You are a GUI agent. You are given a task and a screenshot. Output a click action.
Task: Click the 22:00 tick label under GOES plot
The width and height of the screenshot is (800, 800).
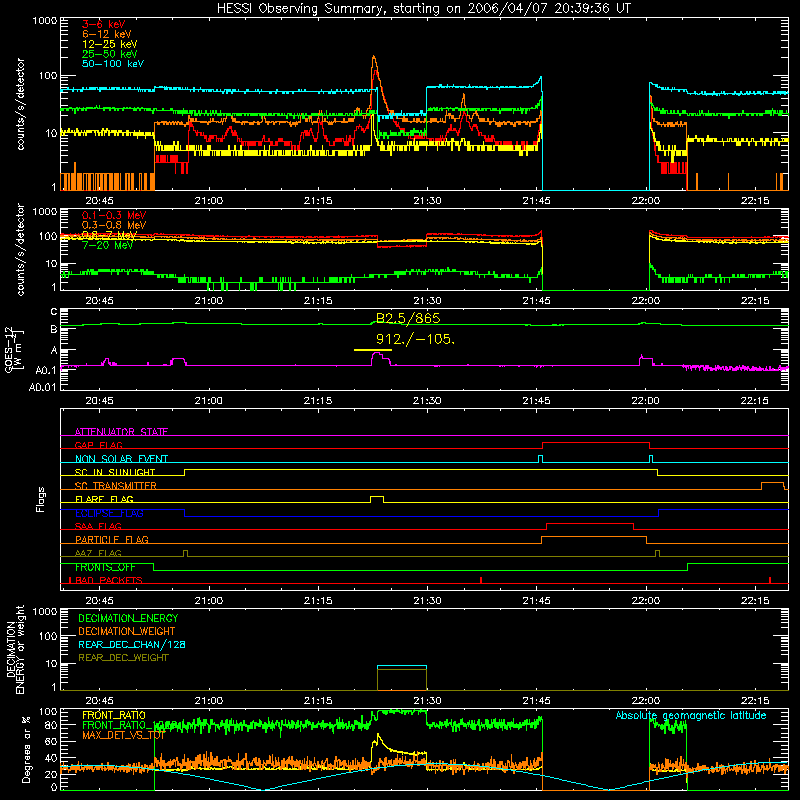click(x=645, y=401)
